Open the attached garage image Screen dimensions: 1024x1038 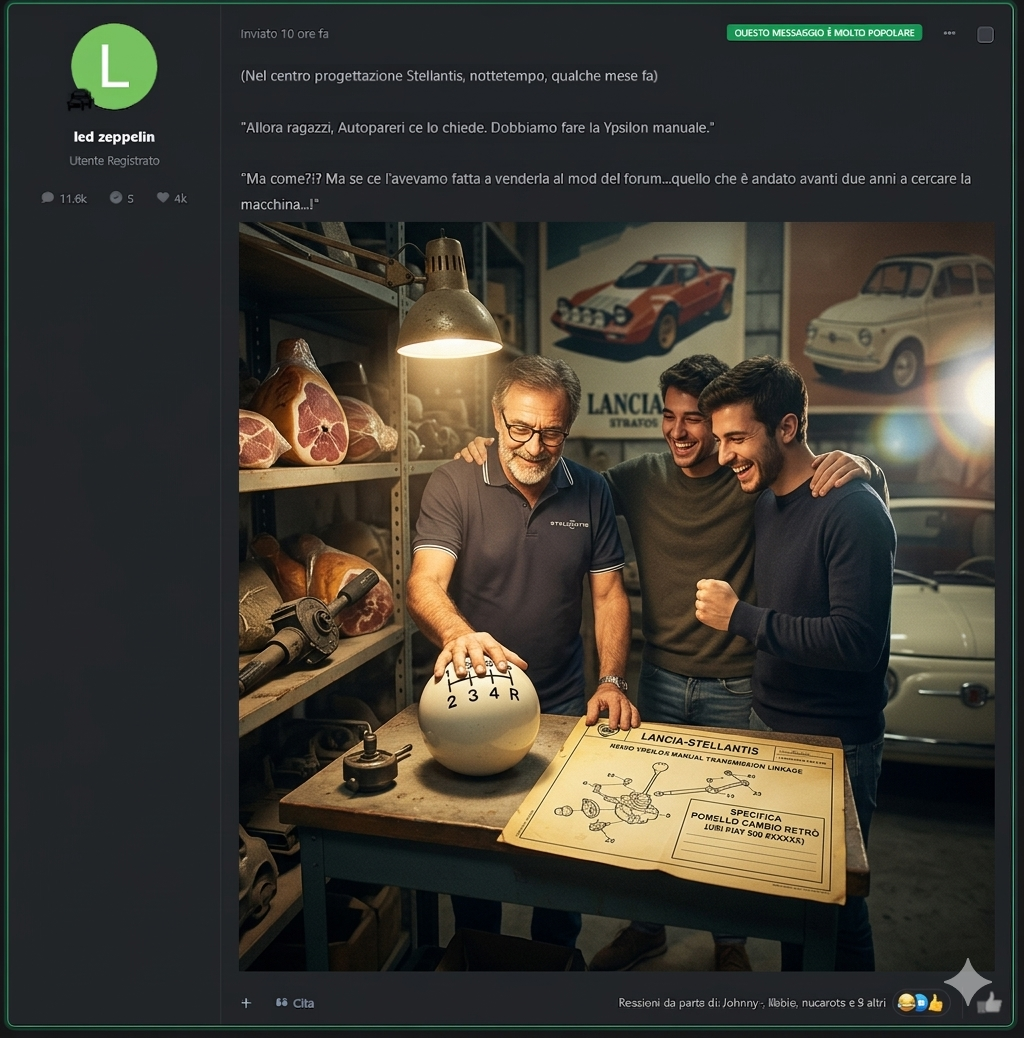(616, 596)
